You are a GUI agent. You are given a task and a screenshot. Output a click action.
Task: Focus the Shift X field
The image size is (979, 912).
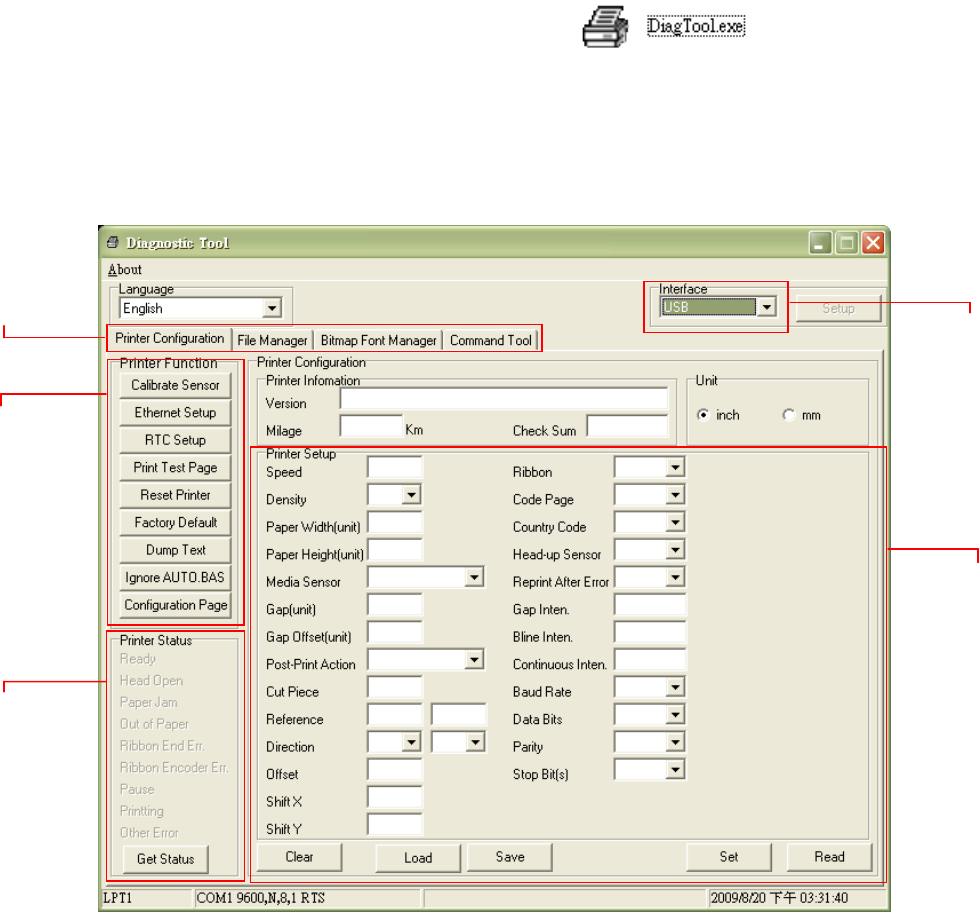[x=395, y=797]
